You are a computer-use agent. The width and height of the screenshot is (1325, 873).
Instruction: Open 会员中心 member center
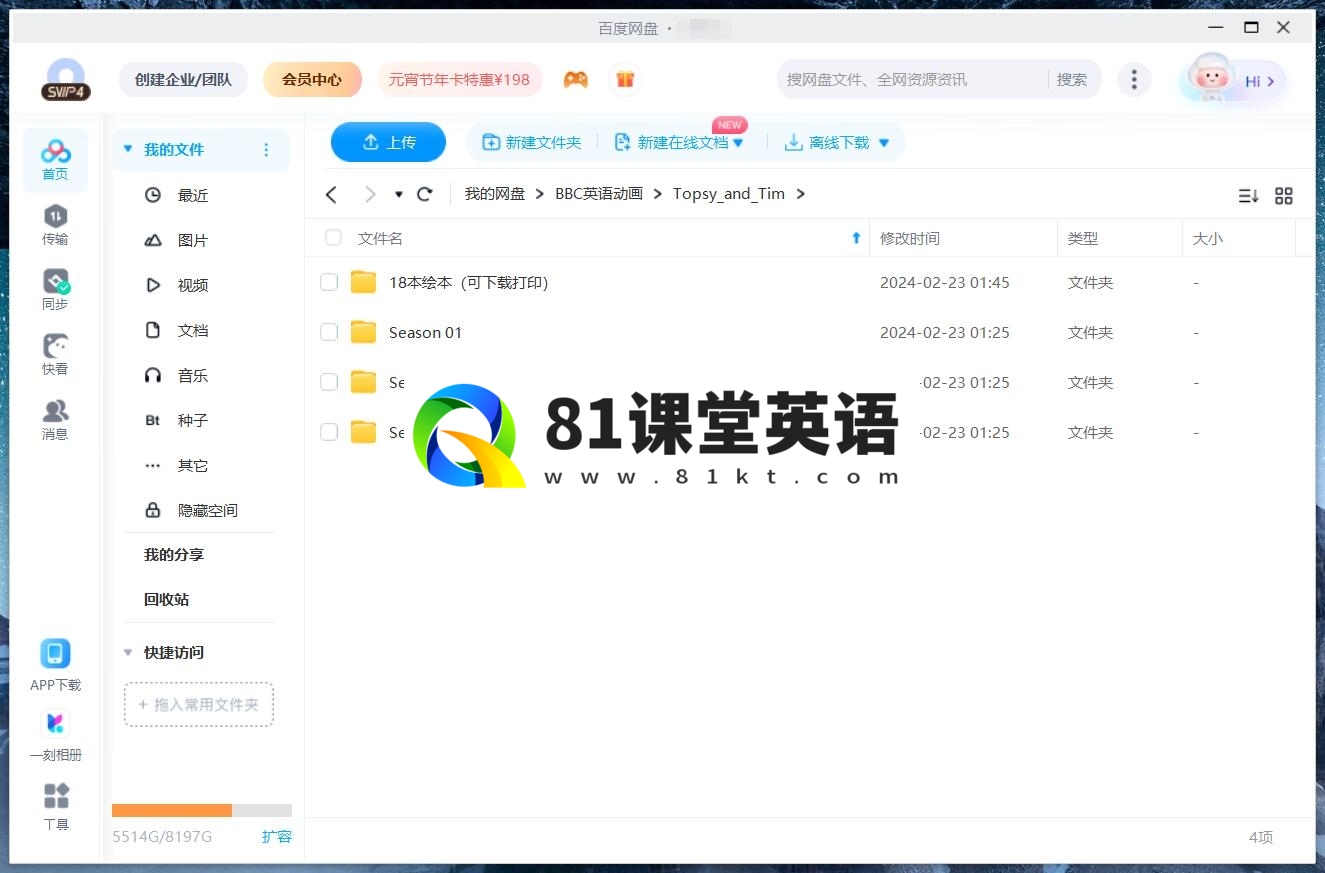pyautogui.click(x=312, y=80)
